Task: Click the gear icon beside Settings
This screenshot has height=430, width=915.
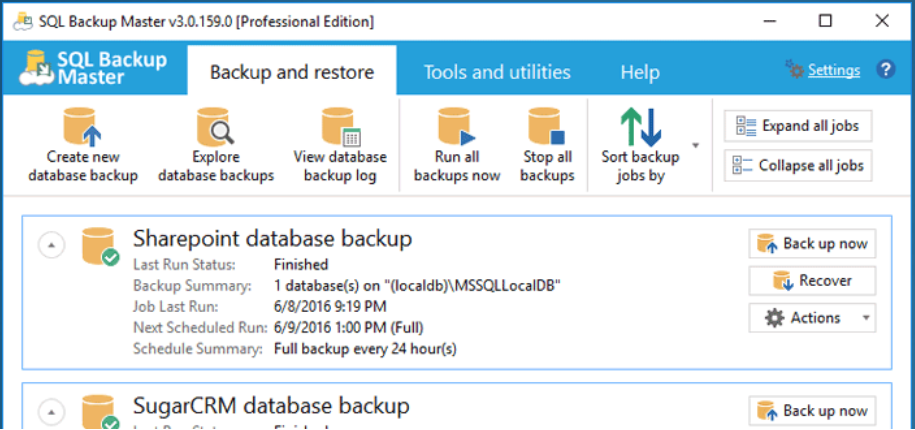Action: click(x=795, y=69)
